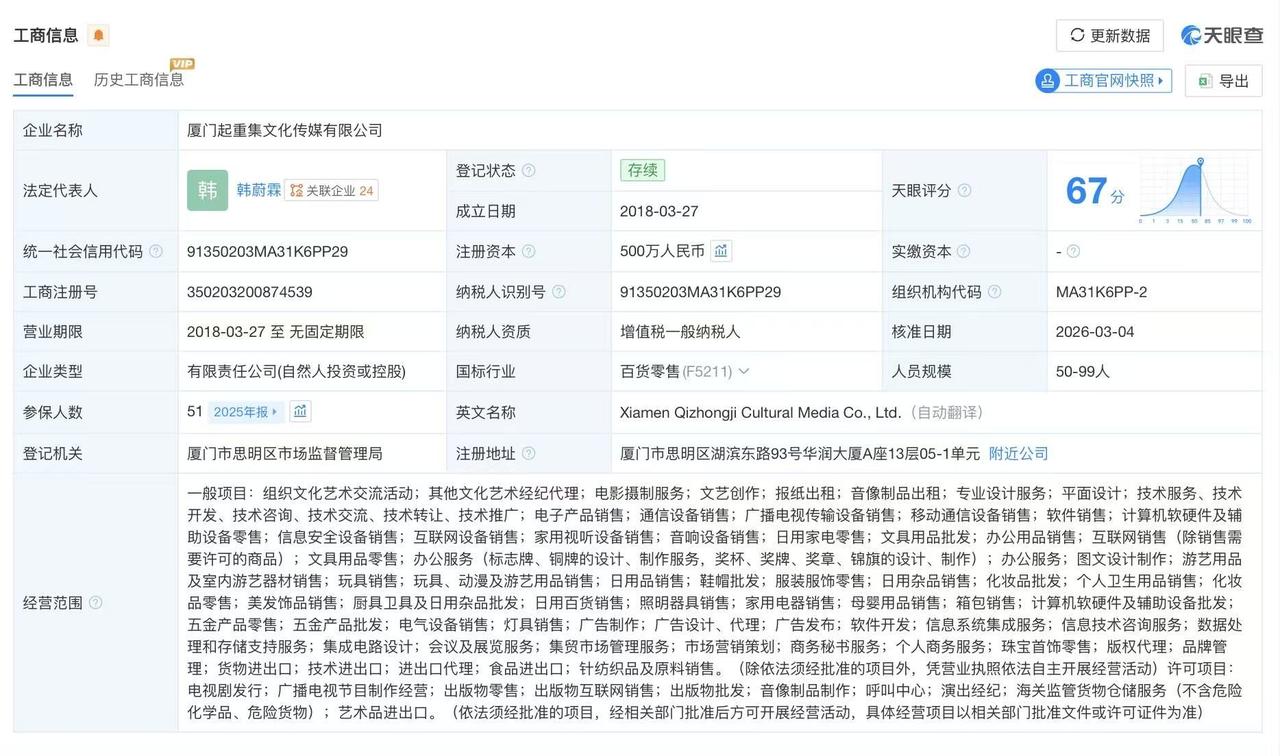This screenshot has height=756, width=1280.
Task: Click registration number 350203200874539
Action: (250, 292)
